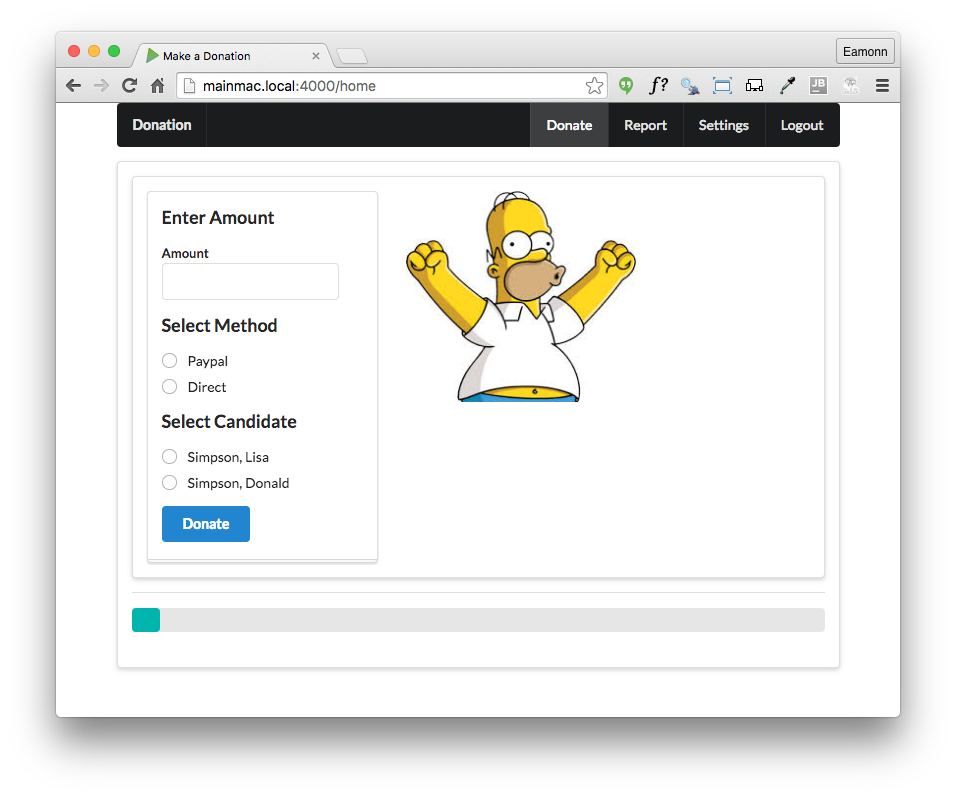The height and width of the screenshot is (797, 956).
Task: Log out using the Logout link
Action: 801,125
